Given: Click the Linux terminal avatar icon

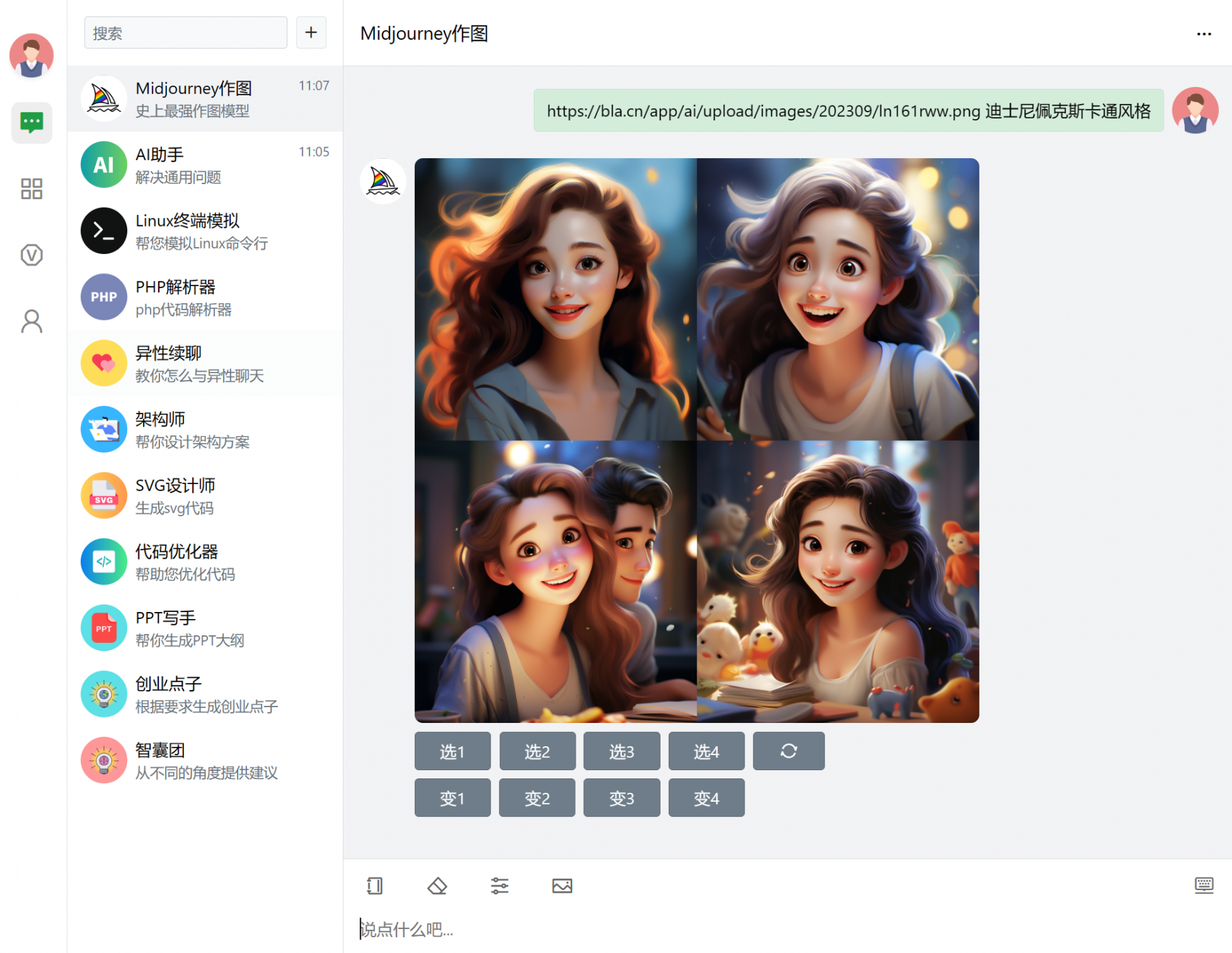Looking at the screenshot, I should pyautogui.click(x=104, y=231).
